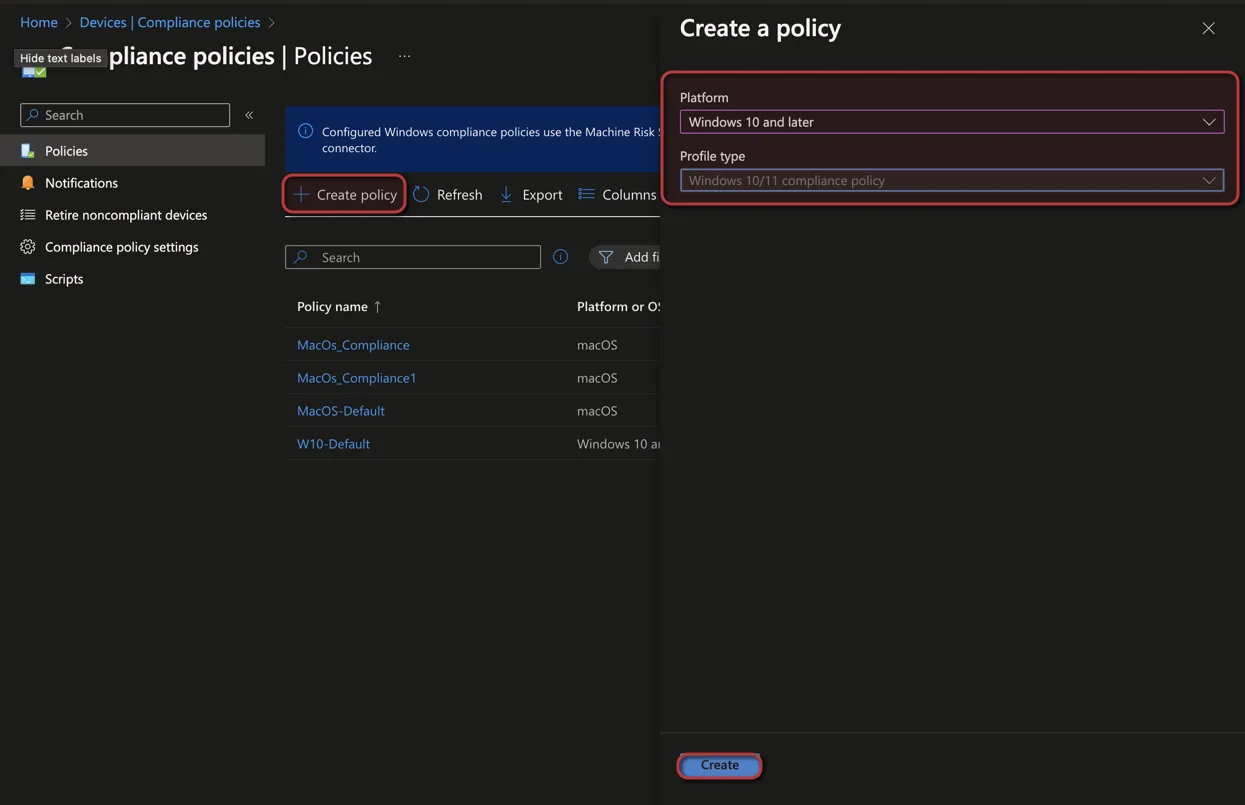Open the Policies sidebar item
This screenshot has height=805, width=1245.
(x=132, y=151)
